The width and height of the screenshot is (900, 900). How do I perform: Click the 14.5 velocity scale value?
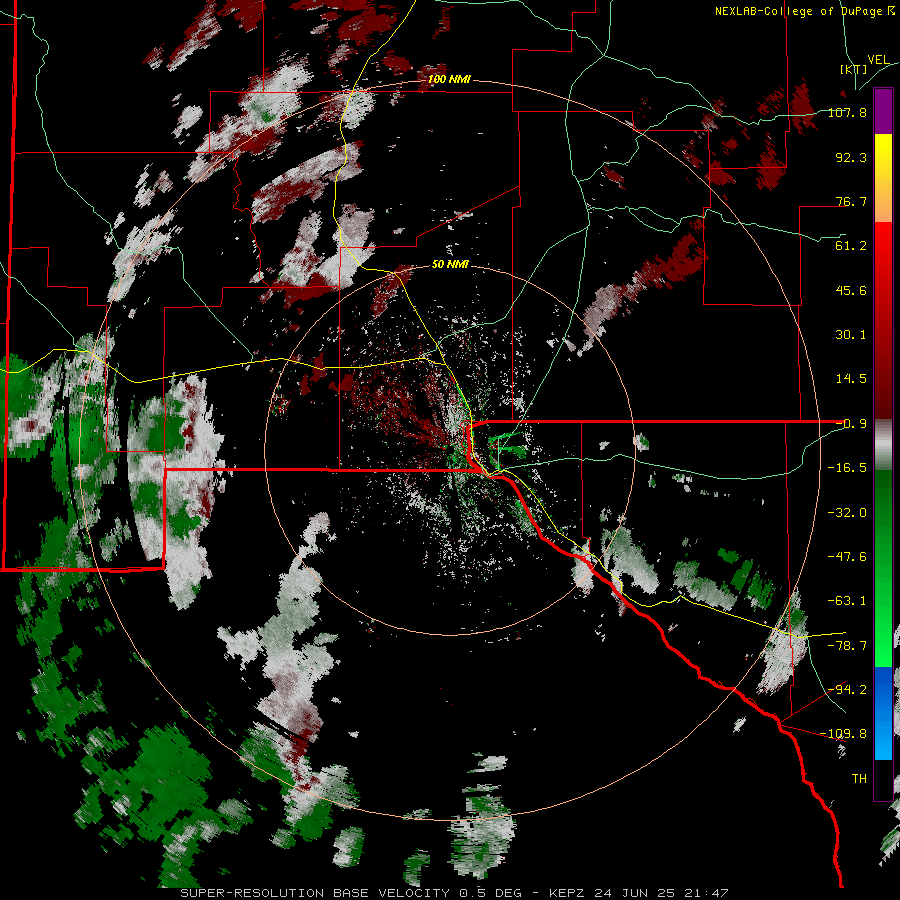tap(851, 379)
